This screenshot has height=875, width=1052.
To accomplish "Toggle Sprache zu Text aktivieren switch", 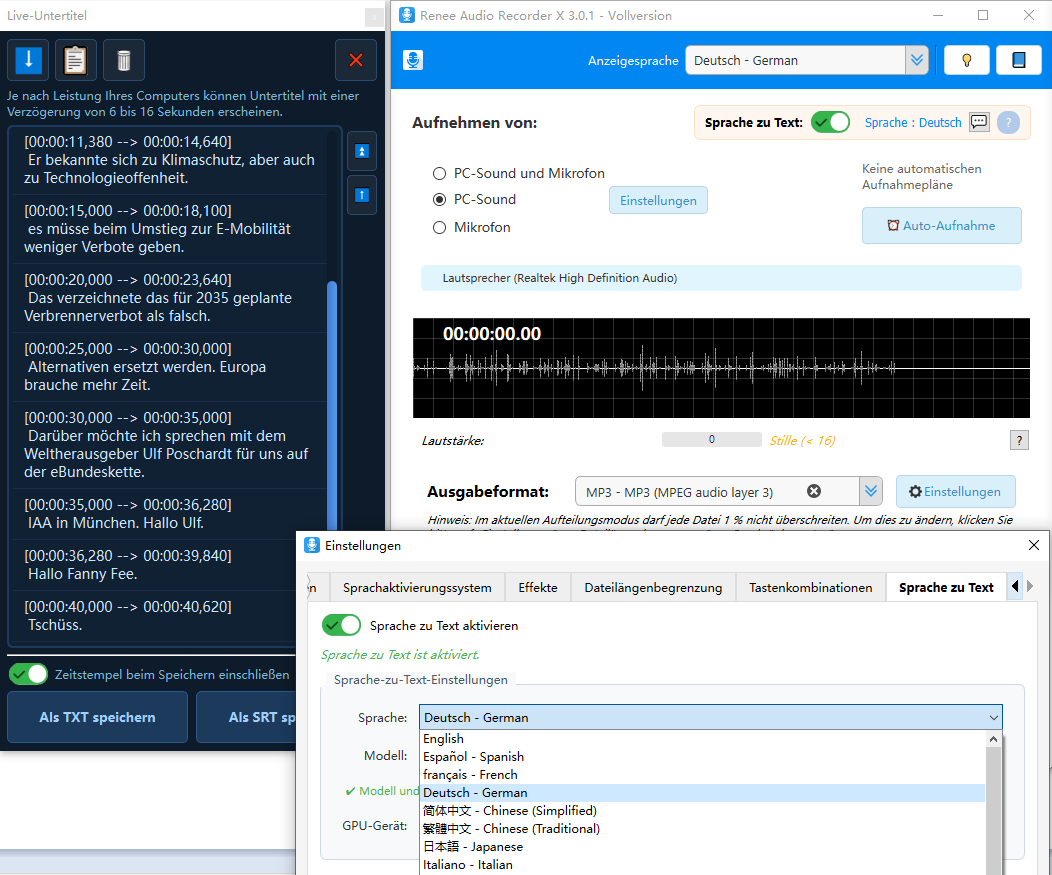I will 341,625.
